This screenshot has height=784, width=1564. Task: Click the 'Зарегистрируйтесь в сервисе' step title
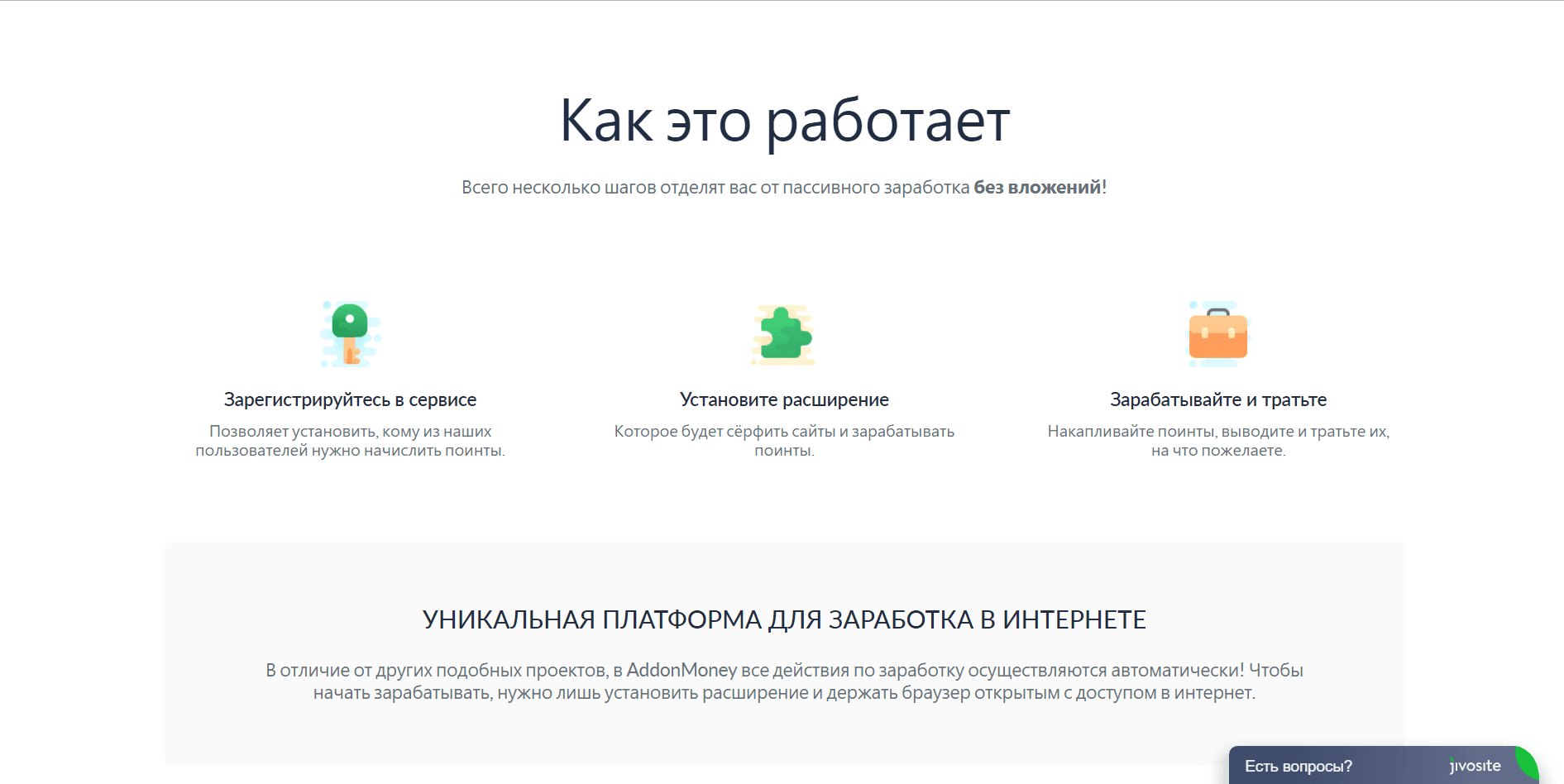coord(349,399)
